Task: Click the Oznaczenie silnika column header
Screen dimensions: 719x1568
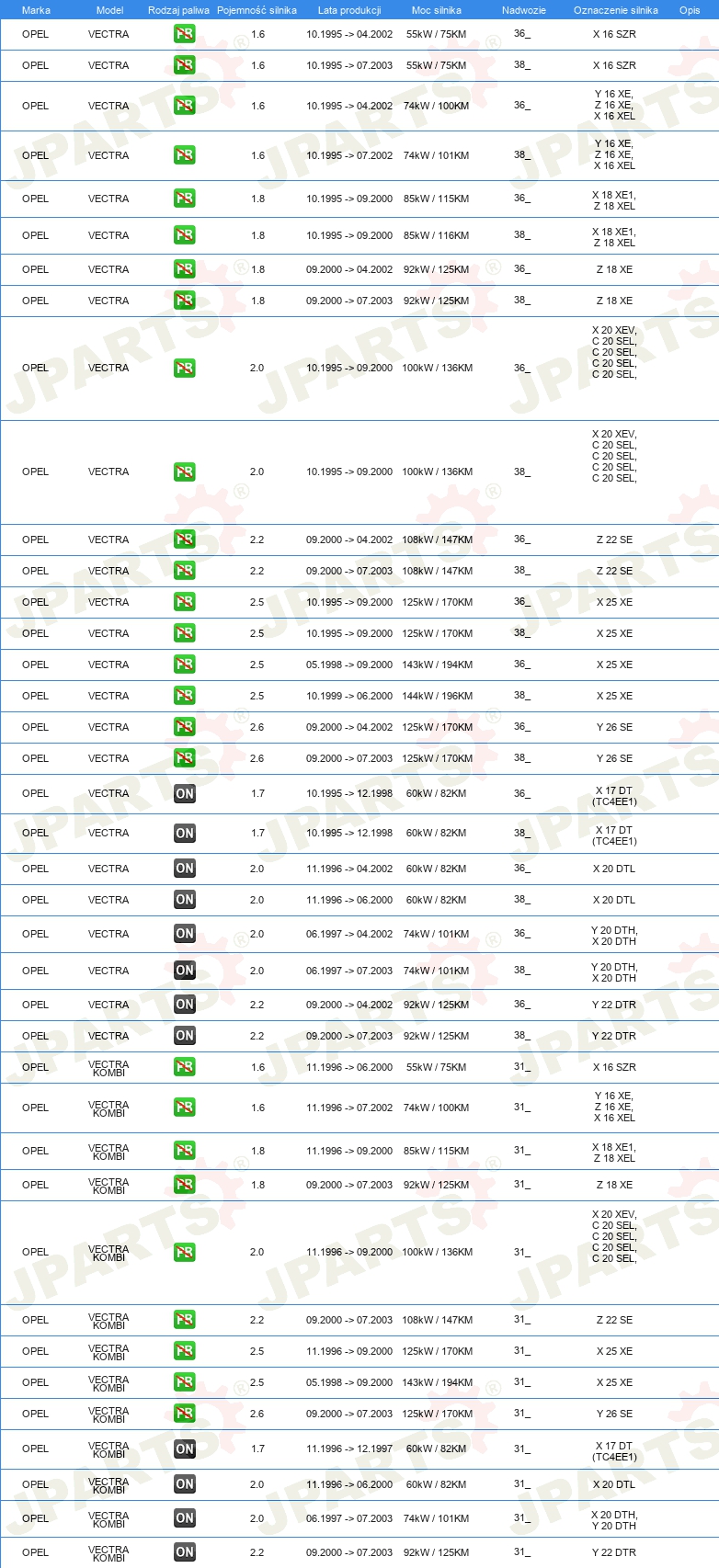Action: tap(616, 10)
